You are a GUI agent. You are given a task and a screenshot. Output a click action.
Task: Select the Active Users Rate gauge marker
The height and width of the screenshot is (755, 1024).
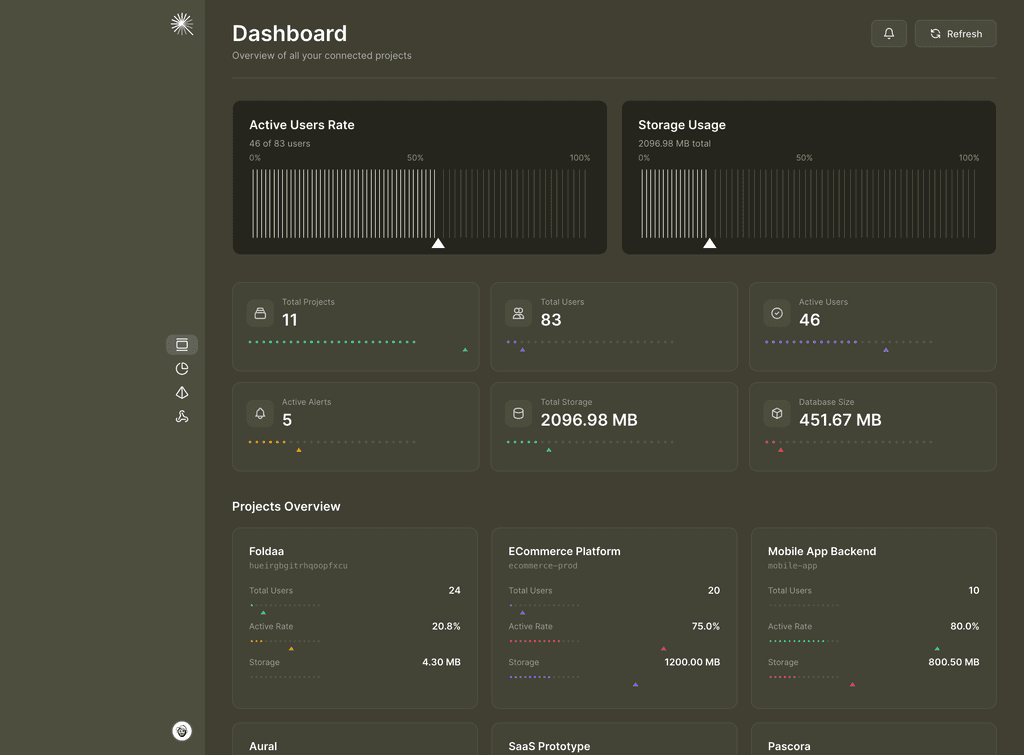tap(438, 244)
